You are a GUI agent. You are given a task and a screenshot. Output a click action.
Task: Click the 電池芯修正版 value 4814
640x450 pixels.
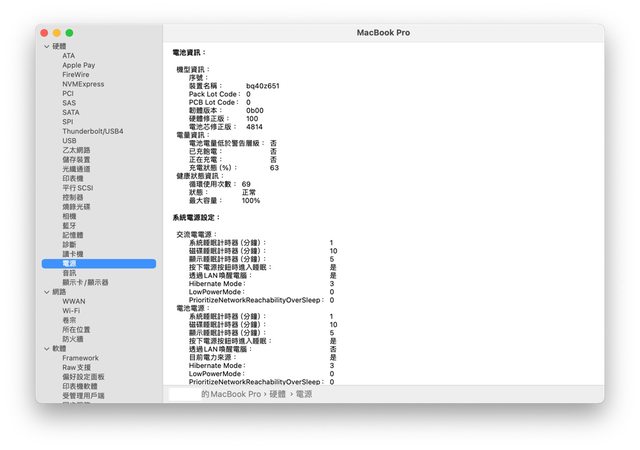pos(254,127)
